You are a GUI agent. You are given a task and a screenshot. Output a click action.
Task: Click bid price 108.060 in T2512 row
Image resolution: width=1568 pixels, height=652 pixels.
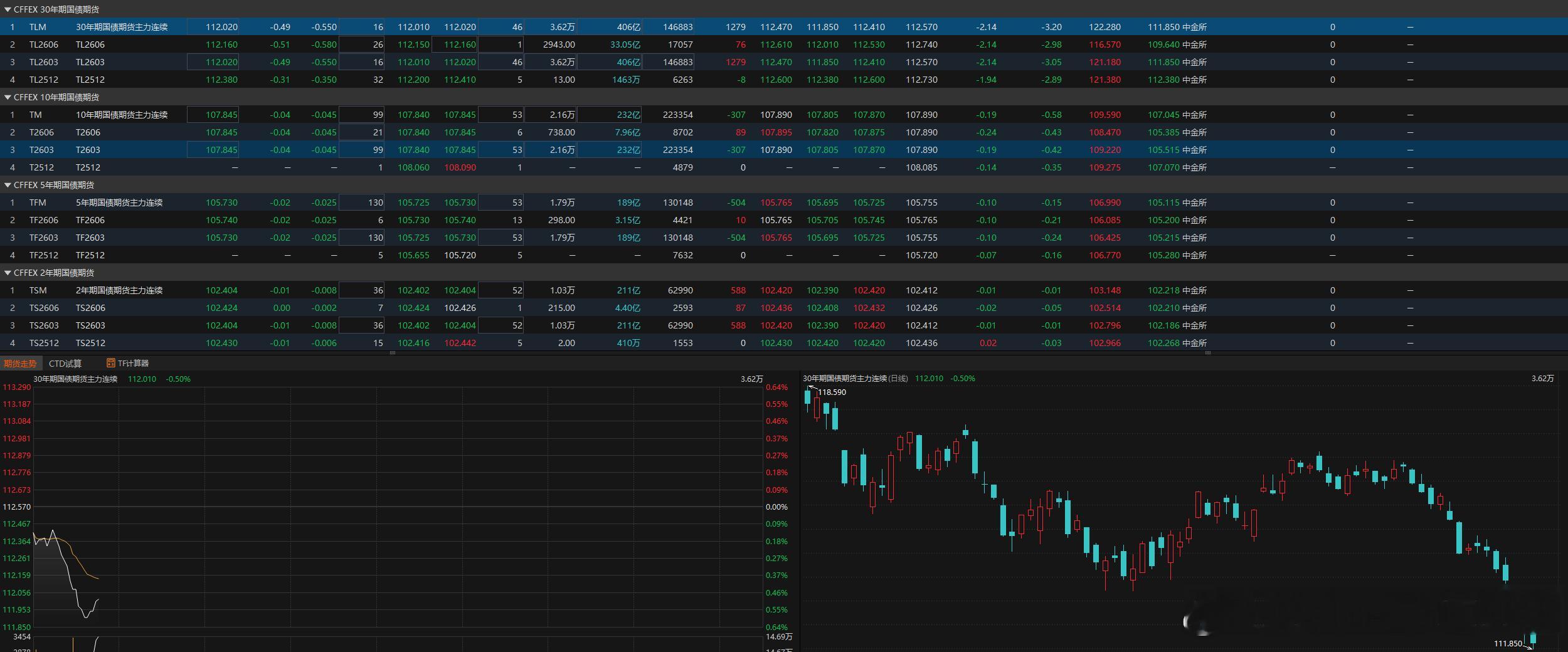413,167
